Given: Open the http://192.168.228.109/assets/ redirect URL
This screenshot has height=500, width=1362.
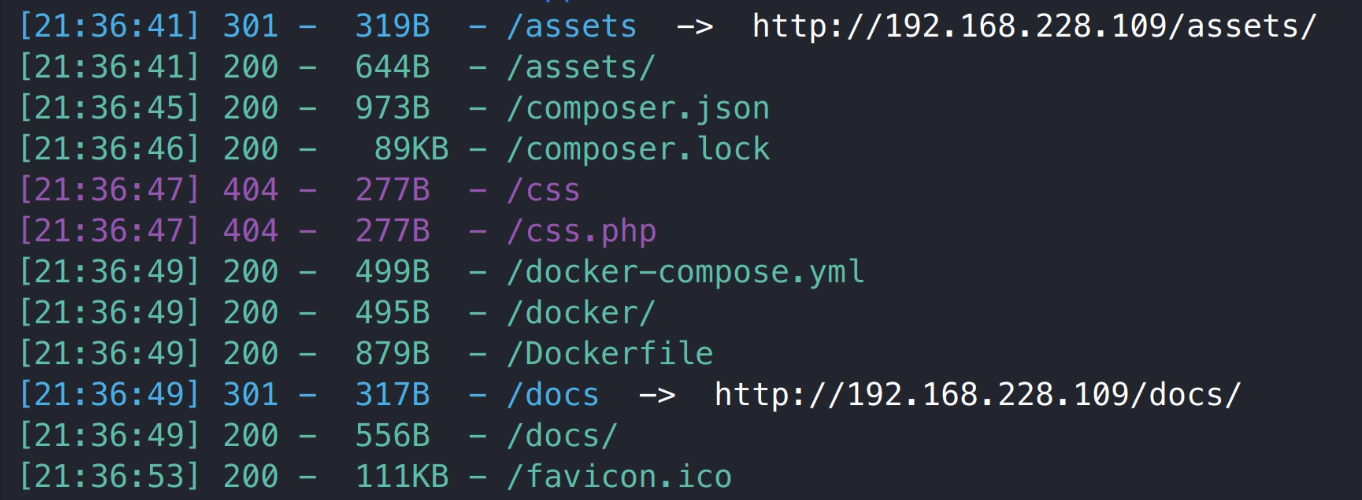Looking at the screenshot, I should [1034, 26].
